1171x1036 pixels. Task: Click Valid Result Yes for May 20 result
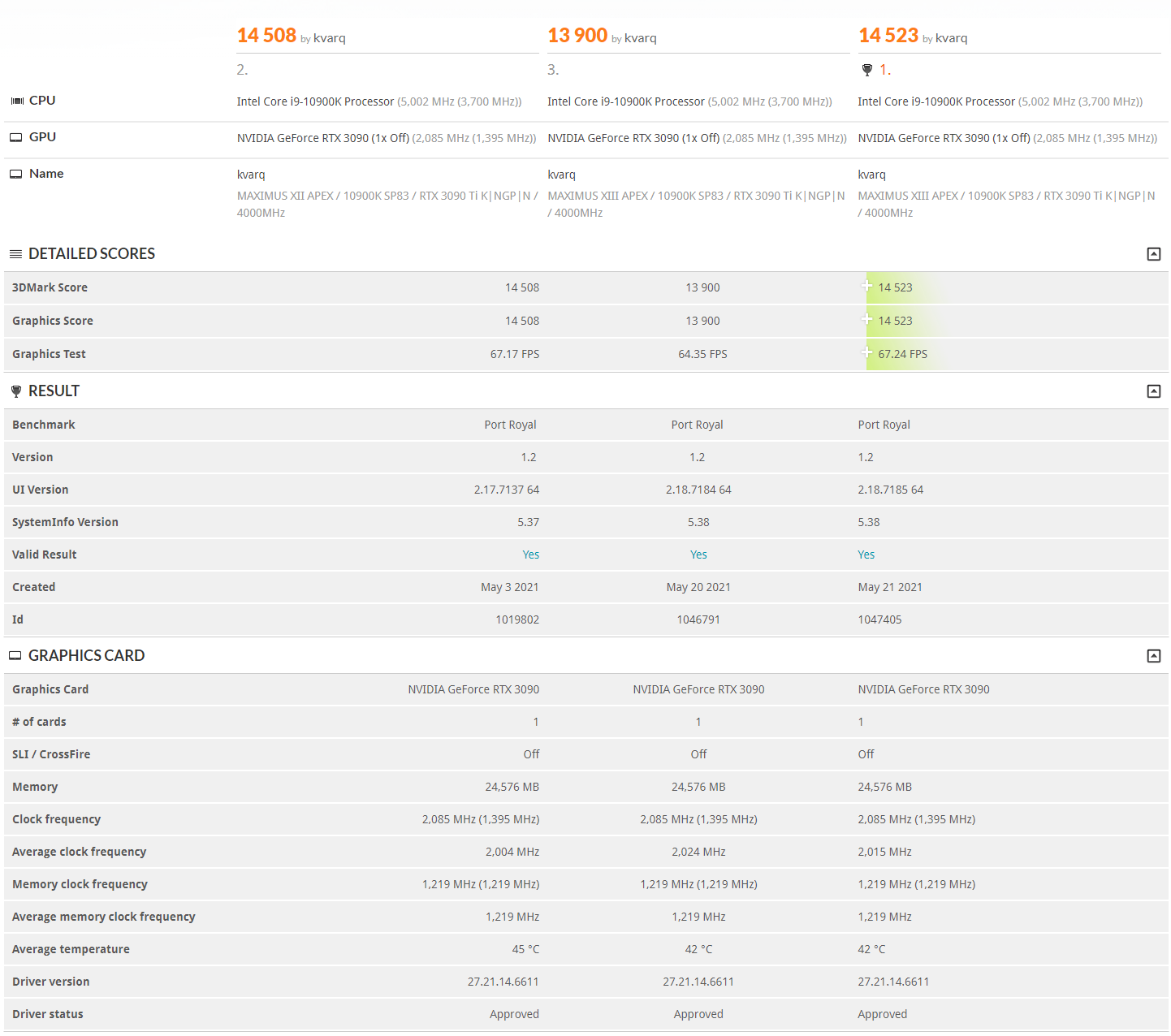(x=698, y=555)
